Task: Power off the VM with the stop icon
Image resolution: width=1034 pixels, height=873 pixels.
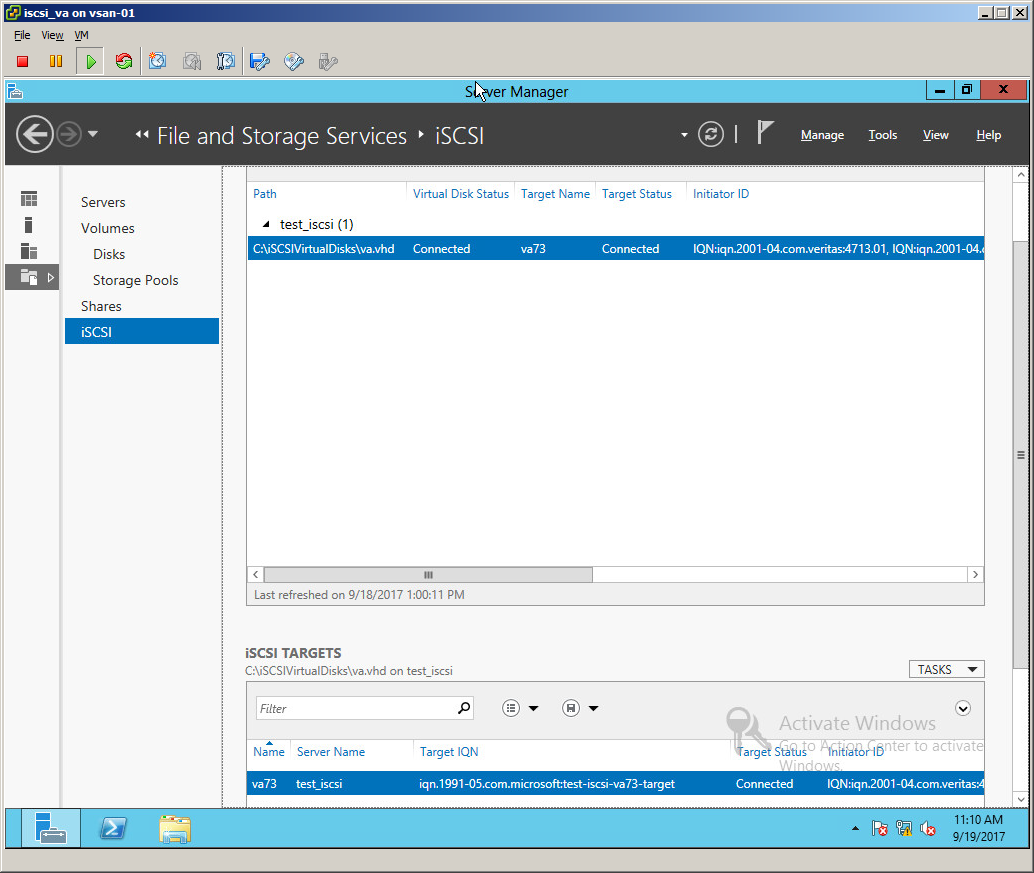Action: point(20,61)
